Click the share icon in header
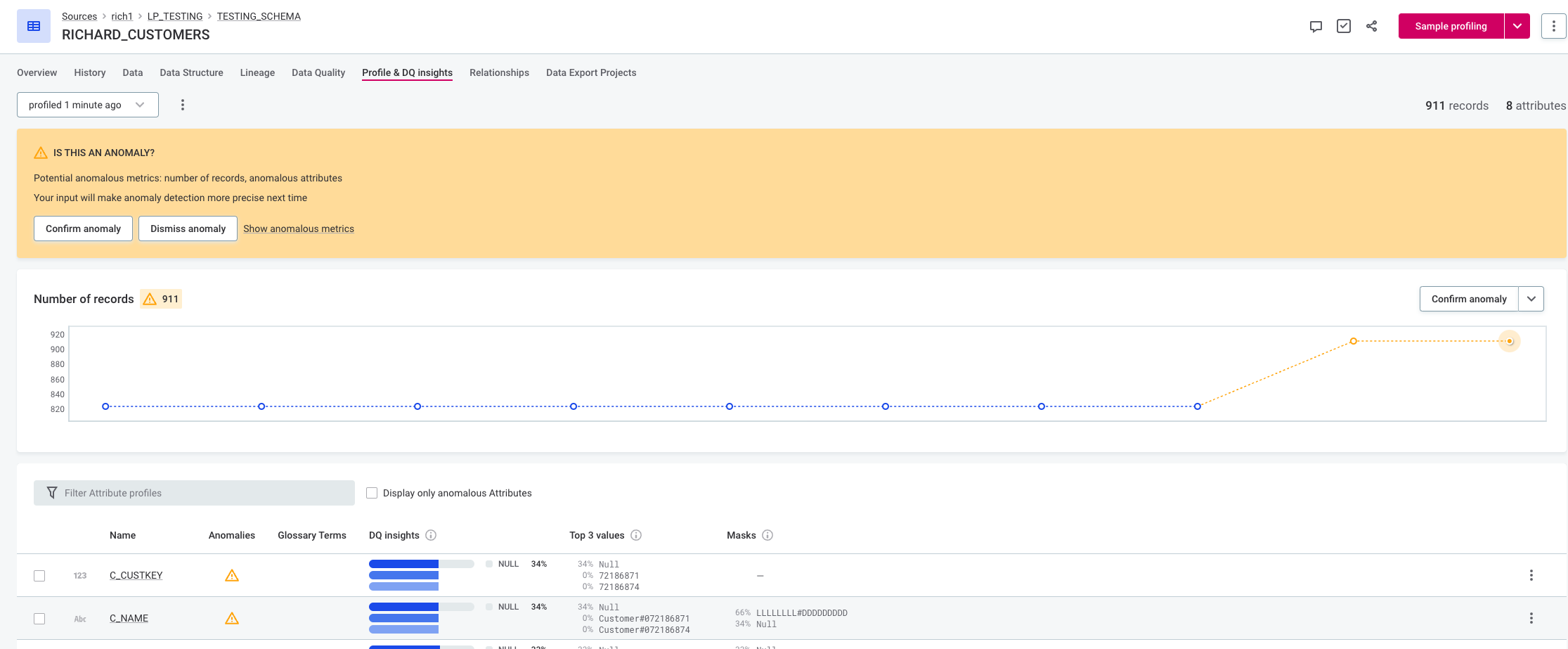1568x649 pixels. coord(1371,27)
